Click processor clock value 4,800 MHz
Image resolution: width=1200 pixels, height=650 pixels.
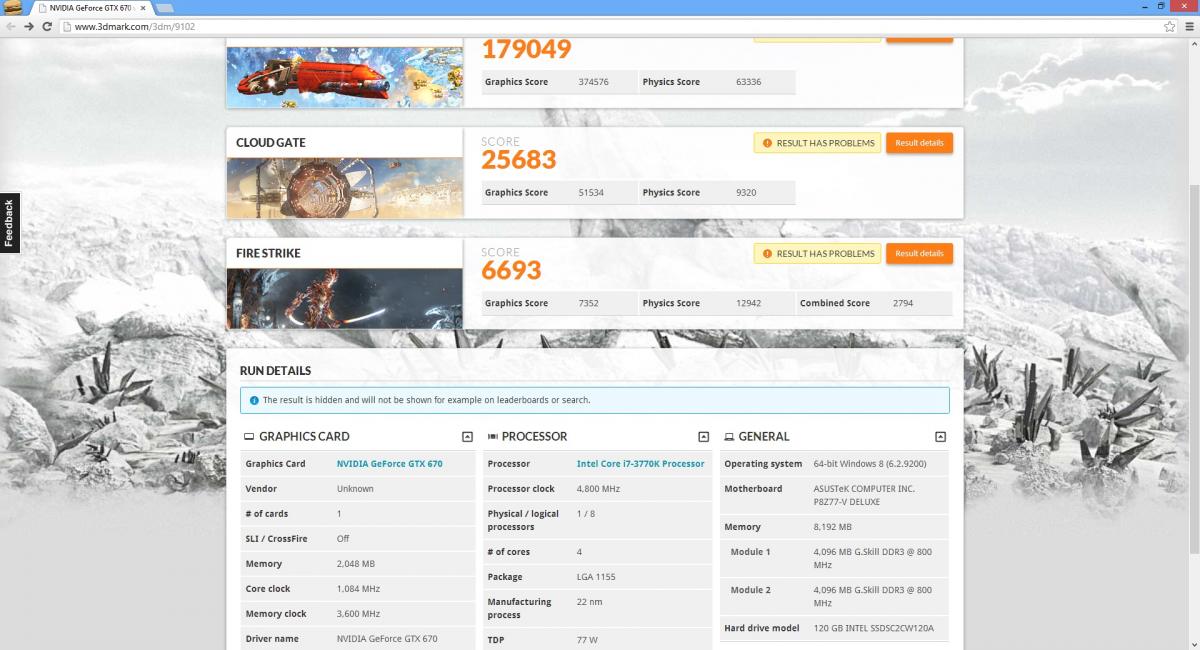598,489
